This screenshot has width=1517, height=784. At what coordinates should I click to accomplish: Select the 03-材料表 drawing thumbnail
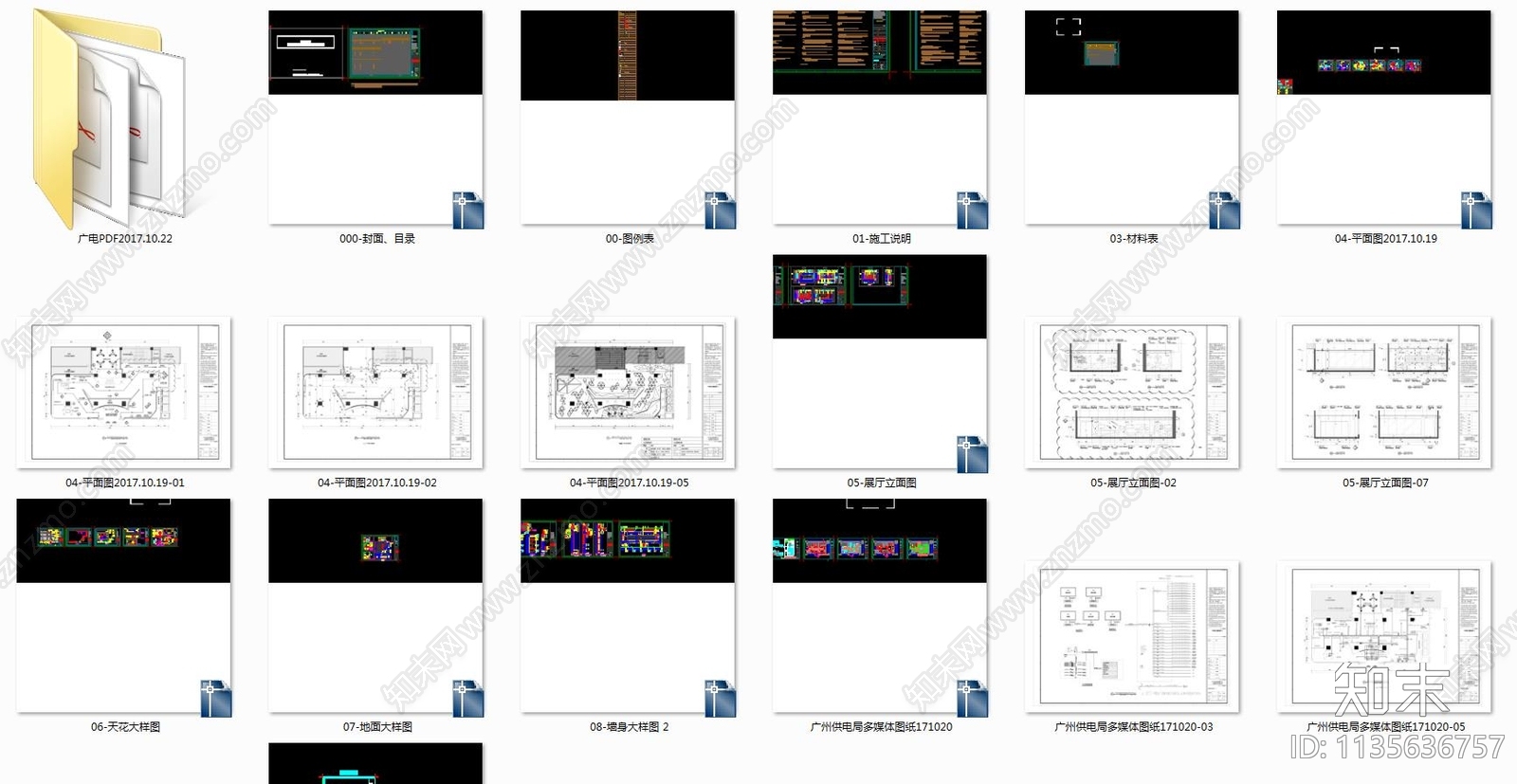(1132, 118)
